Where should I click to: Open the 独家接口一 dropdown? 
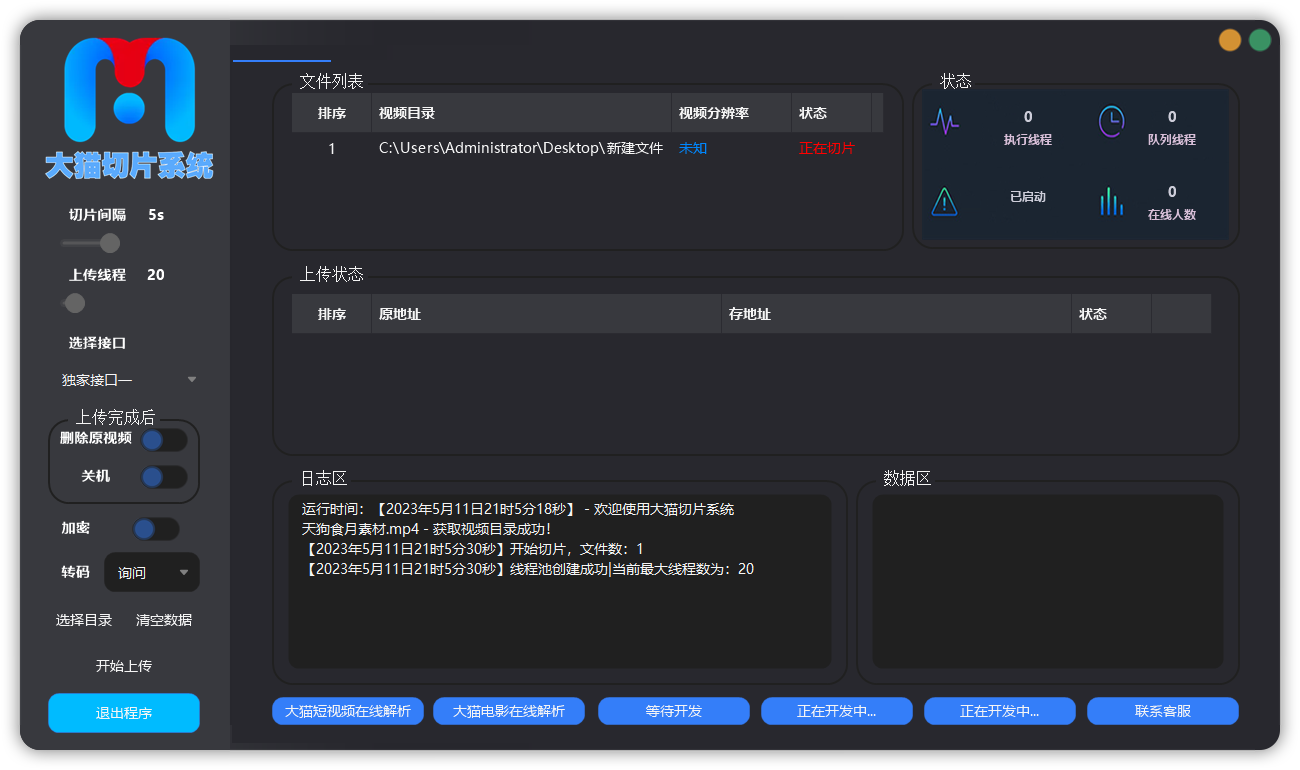click(x=129, y=380)
